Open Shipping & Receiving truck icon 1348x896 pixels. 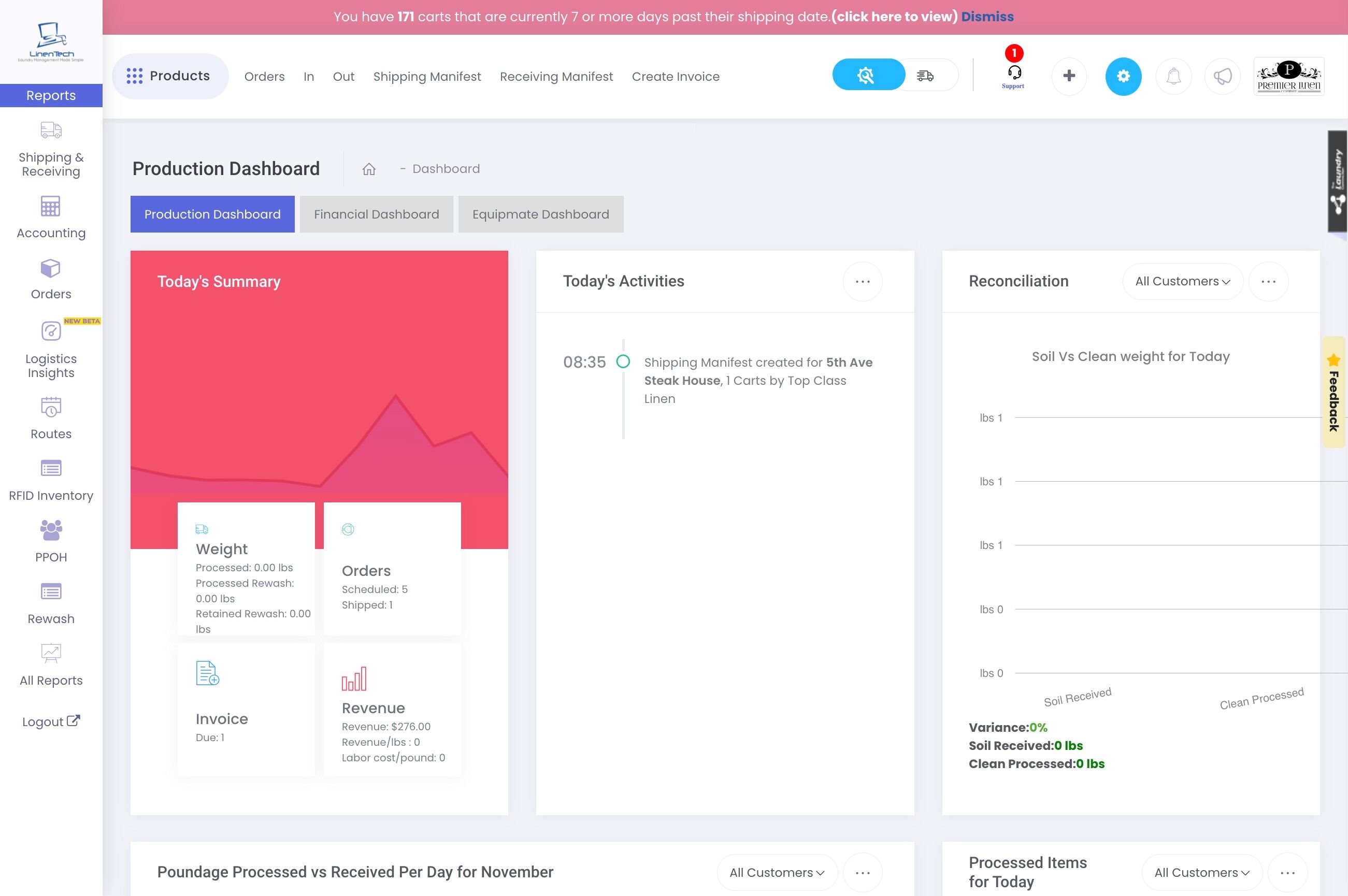point(51,131)
